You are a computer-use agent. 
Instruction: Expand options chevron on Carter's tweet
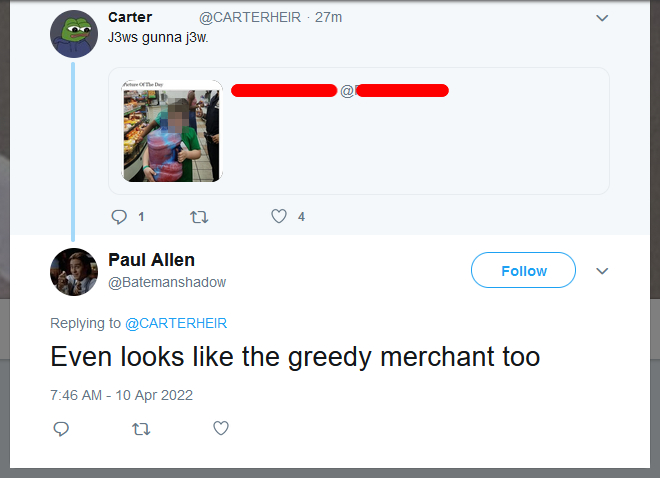point(602,18)
